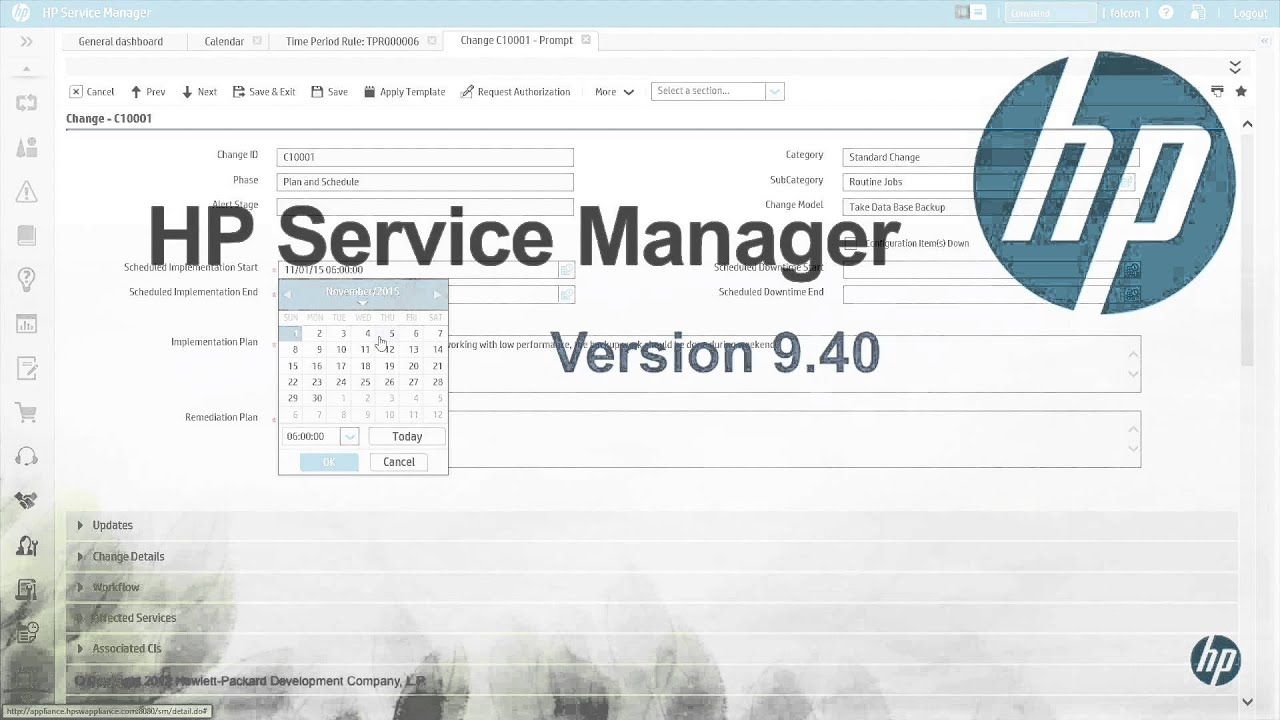Open the shopping cart sidebar icon
The height and width of the screenshot is (720, 1280).
click(x=26, y=412)
